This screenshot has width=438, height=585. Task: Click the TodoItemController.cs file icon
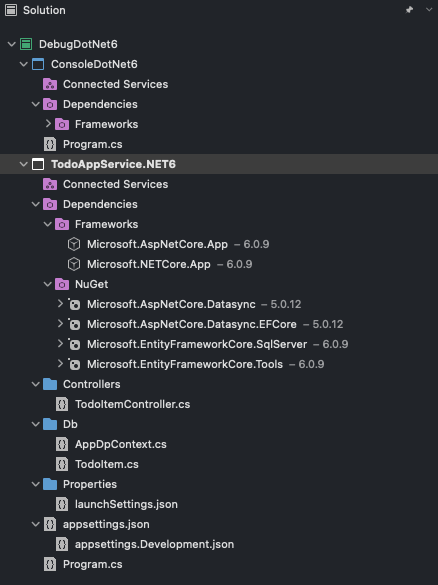[62, 404]
